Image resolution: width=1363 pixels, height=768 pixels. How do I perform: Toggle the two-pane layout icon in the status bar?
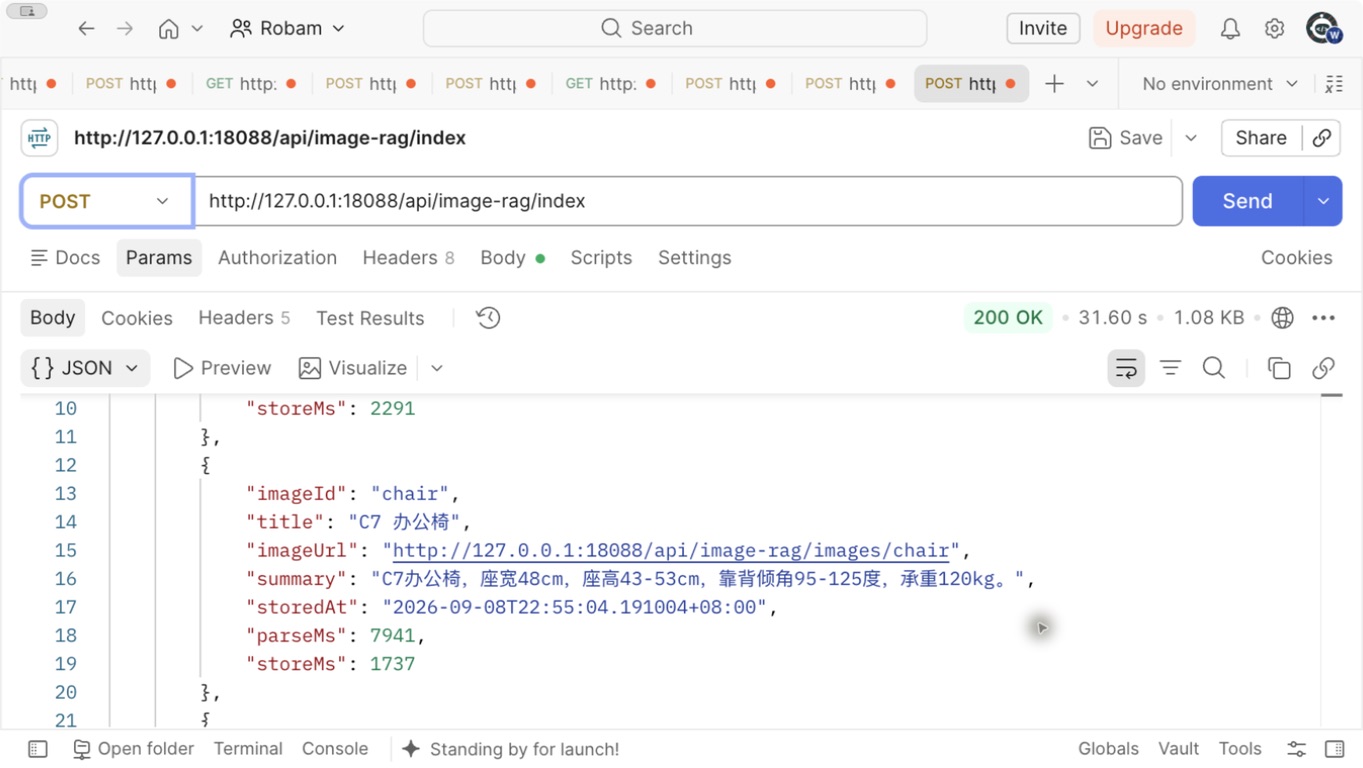[1334, 749]
